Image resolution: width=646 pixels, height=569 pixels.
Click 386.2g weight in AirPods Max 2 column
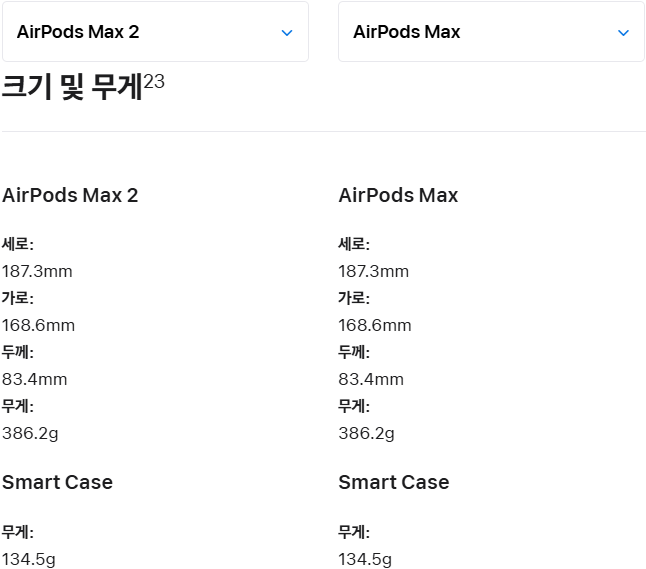30,433
